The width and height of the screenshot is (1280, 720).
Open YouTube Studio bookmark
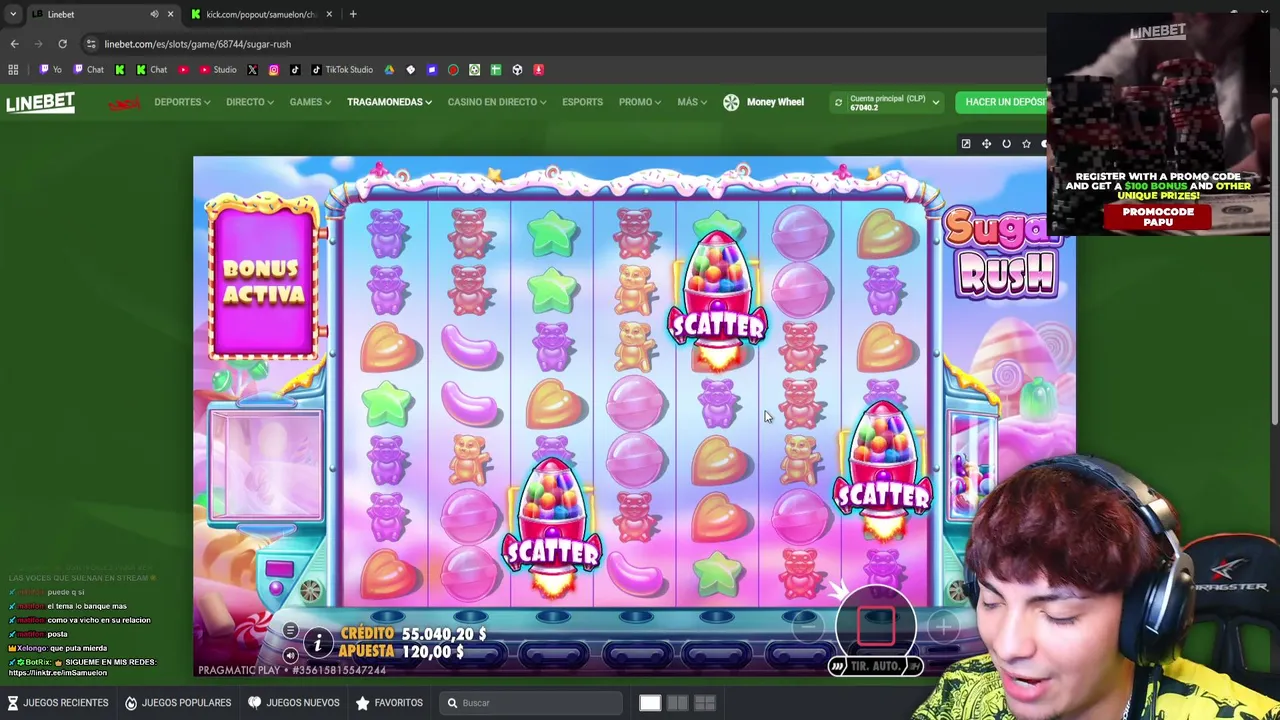pos(218,70)
